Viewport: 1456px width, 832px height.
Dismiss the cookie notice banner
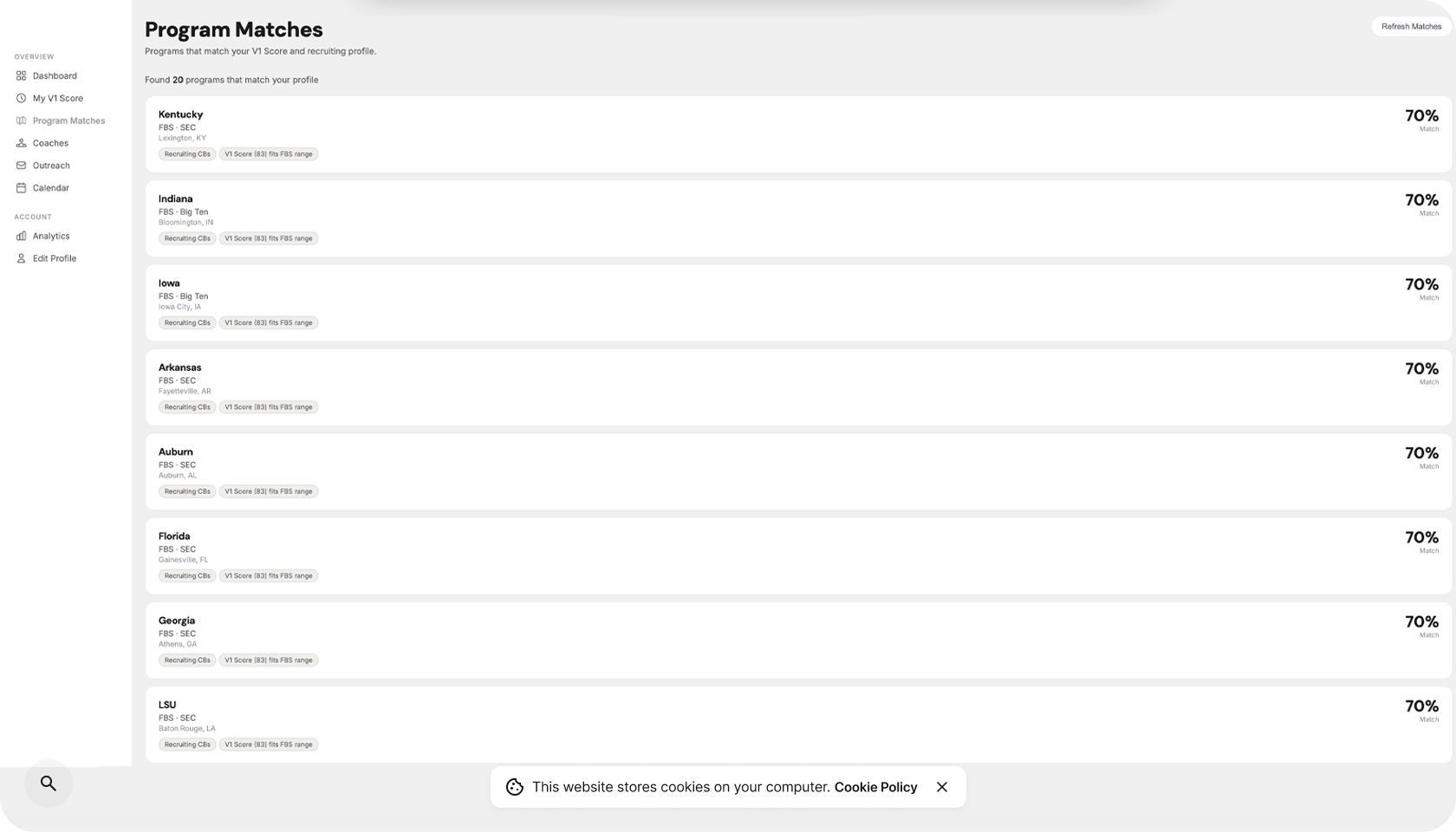click(942, 787)
